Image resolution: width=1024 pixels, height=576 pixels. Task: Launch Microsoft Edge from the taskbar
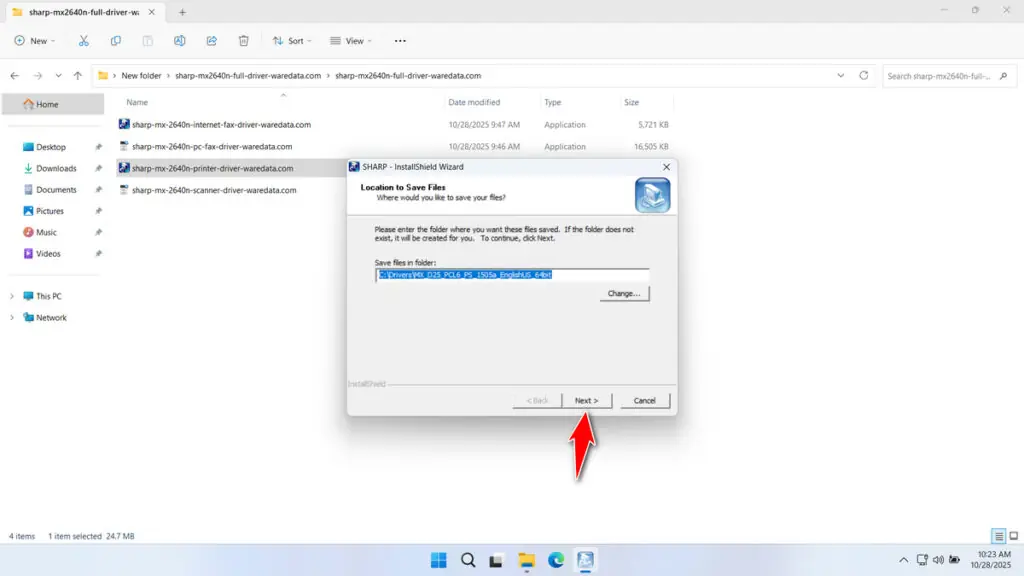point(556,560)
